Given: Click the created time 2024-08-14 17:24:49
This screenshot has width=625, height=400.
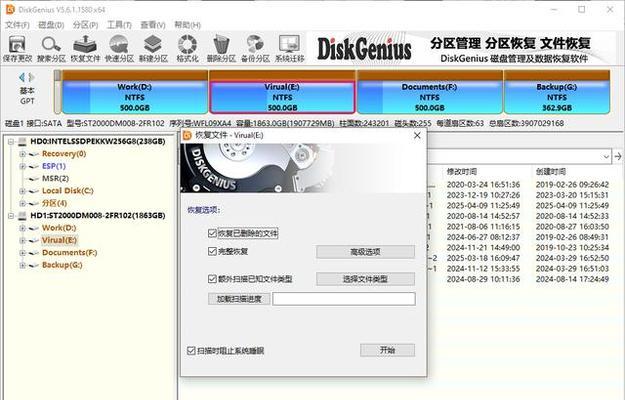Looking at the screenshot, I should [x=572, y=279].
